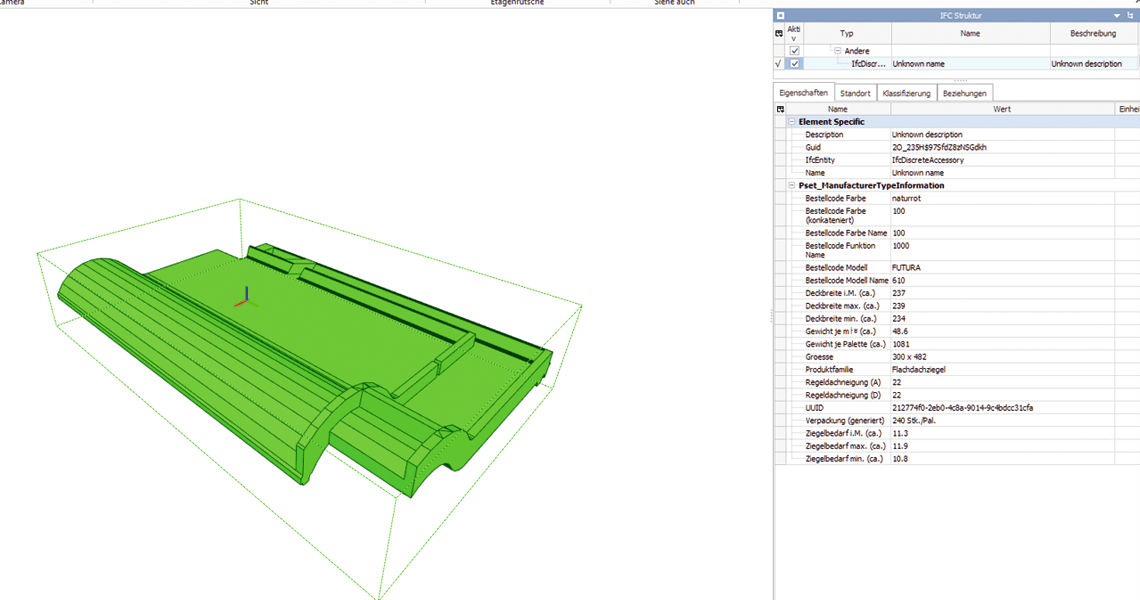Sort by the Beschreibung column header
This screenshot has width=1140, height=600.
click(x=1093, y=33)
